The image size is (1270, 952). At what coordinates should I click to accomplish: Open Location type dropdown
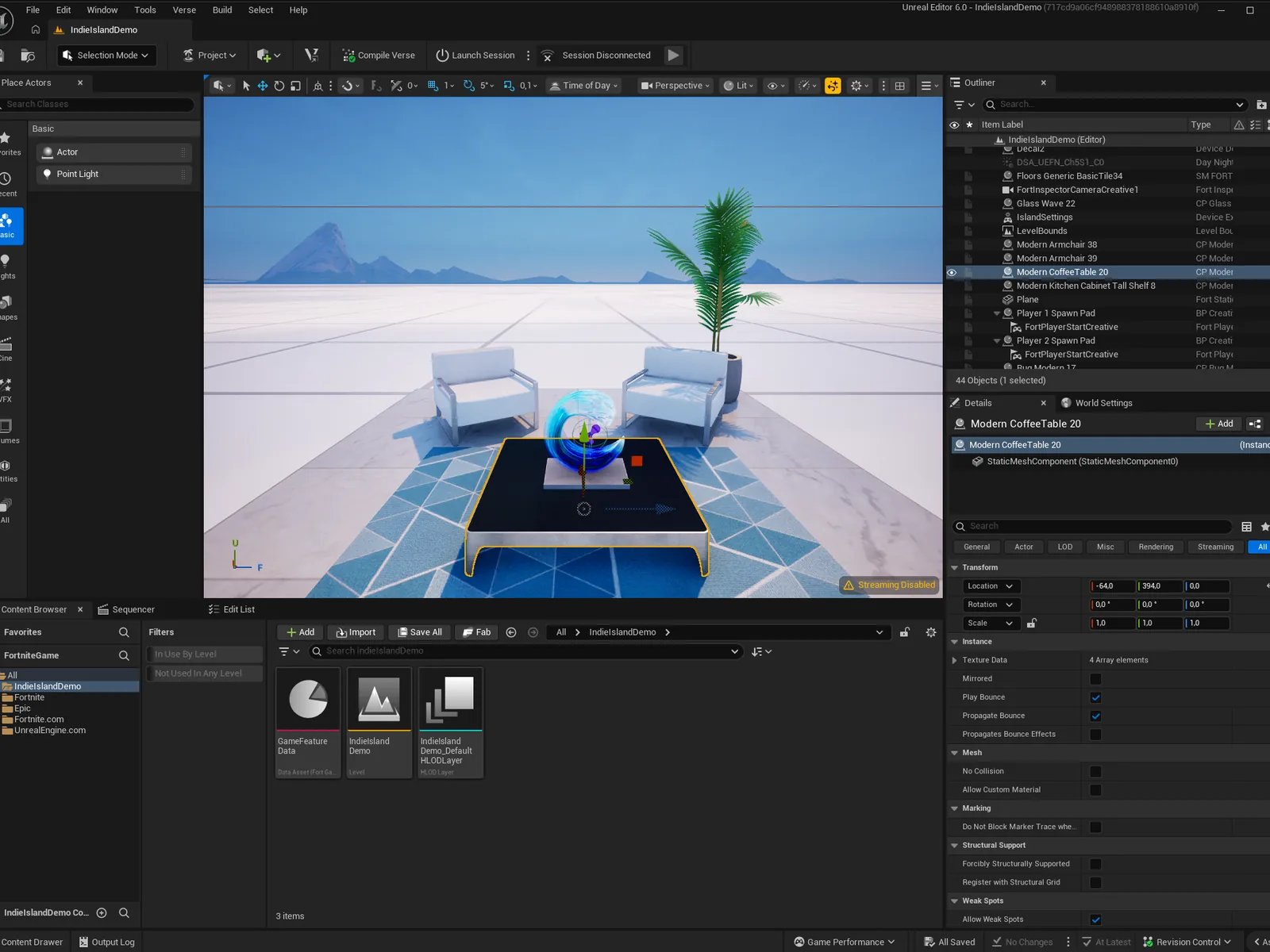tap(991, 586)
